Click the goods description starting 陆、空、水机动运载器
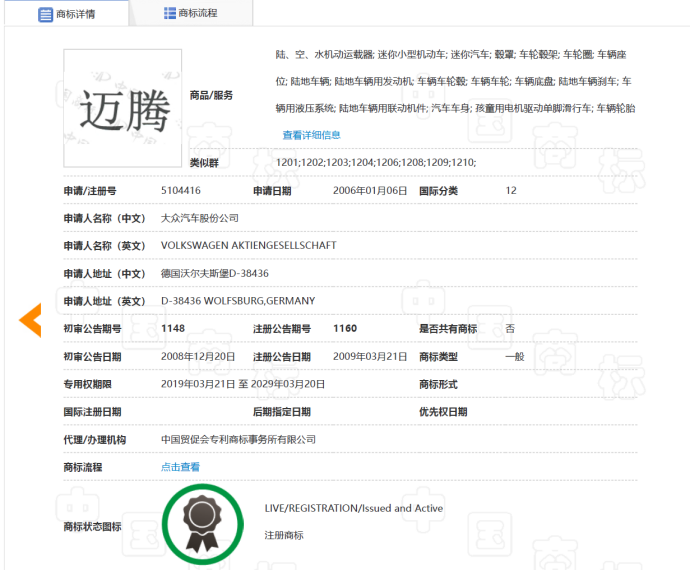 tap(455, 81)
